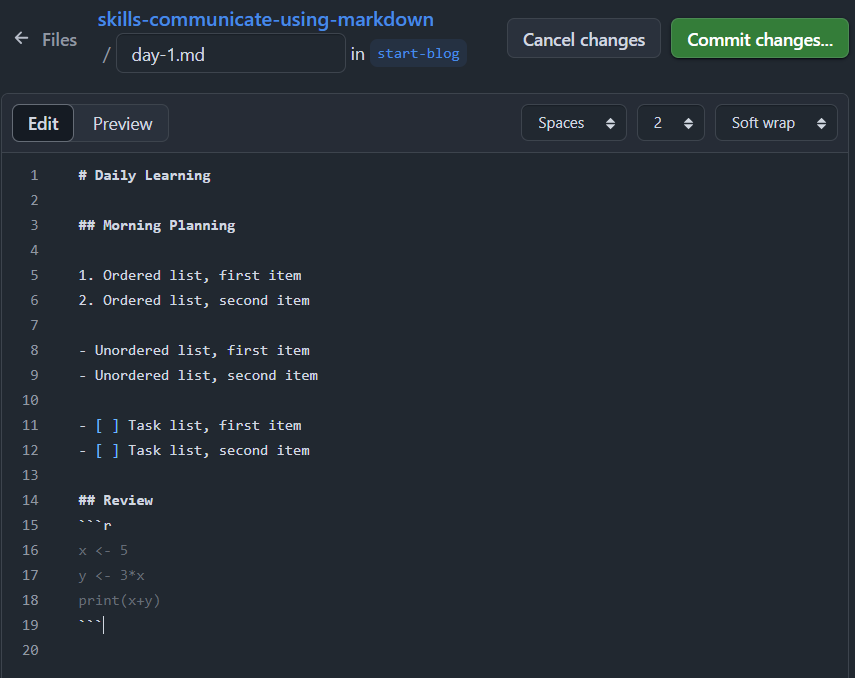
Task: Click the '# Daily Learning' heading line
Action: pyautogui.click(x=144, y=175)
